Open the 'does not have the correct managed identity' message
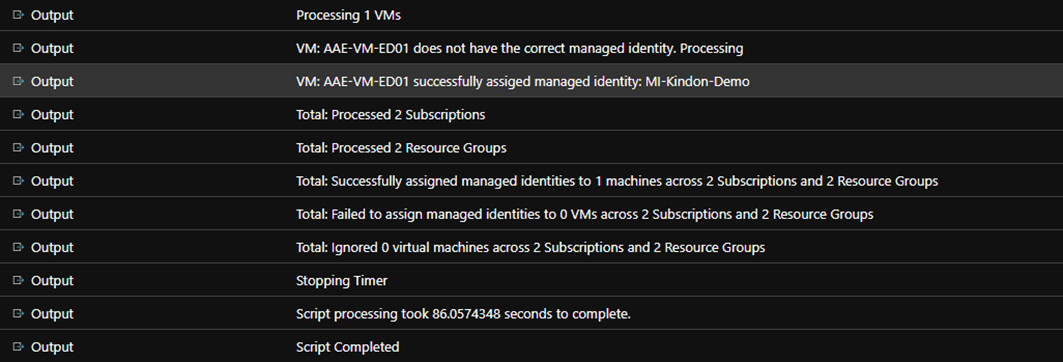1063x362 pixels. coord(519,48)
